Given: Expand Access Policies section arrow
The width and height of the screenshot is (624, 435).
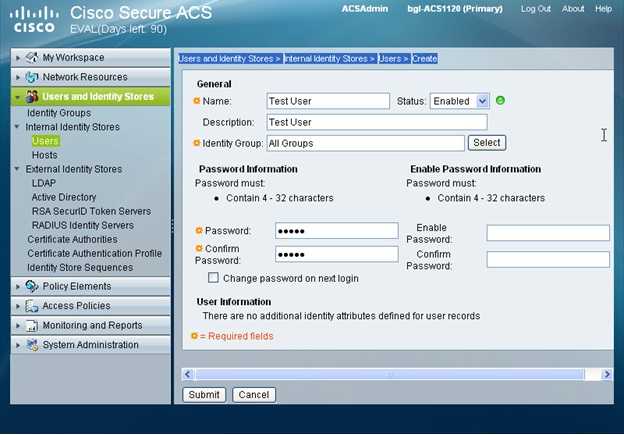Looking at the screenshot, I should 18,306.
